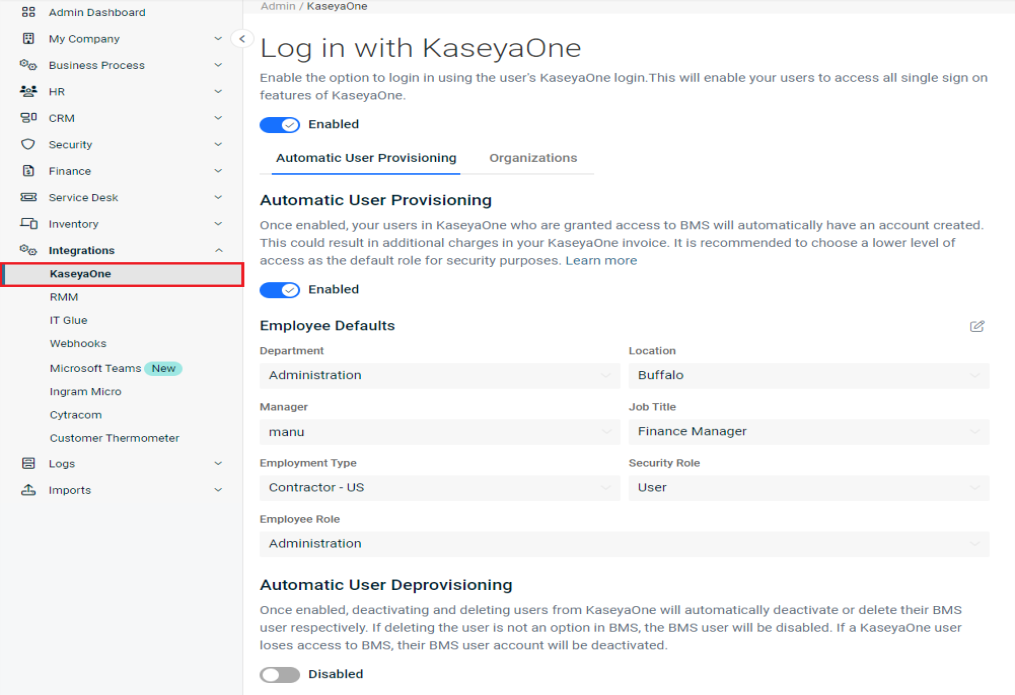Expand the Imports menu chevron
Image resolution: width=1015 pixels, height=695 pixels.
pyautogui.click(x=218, y=490)
